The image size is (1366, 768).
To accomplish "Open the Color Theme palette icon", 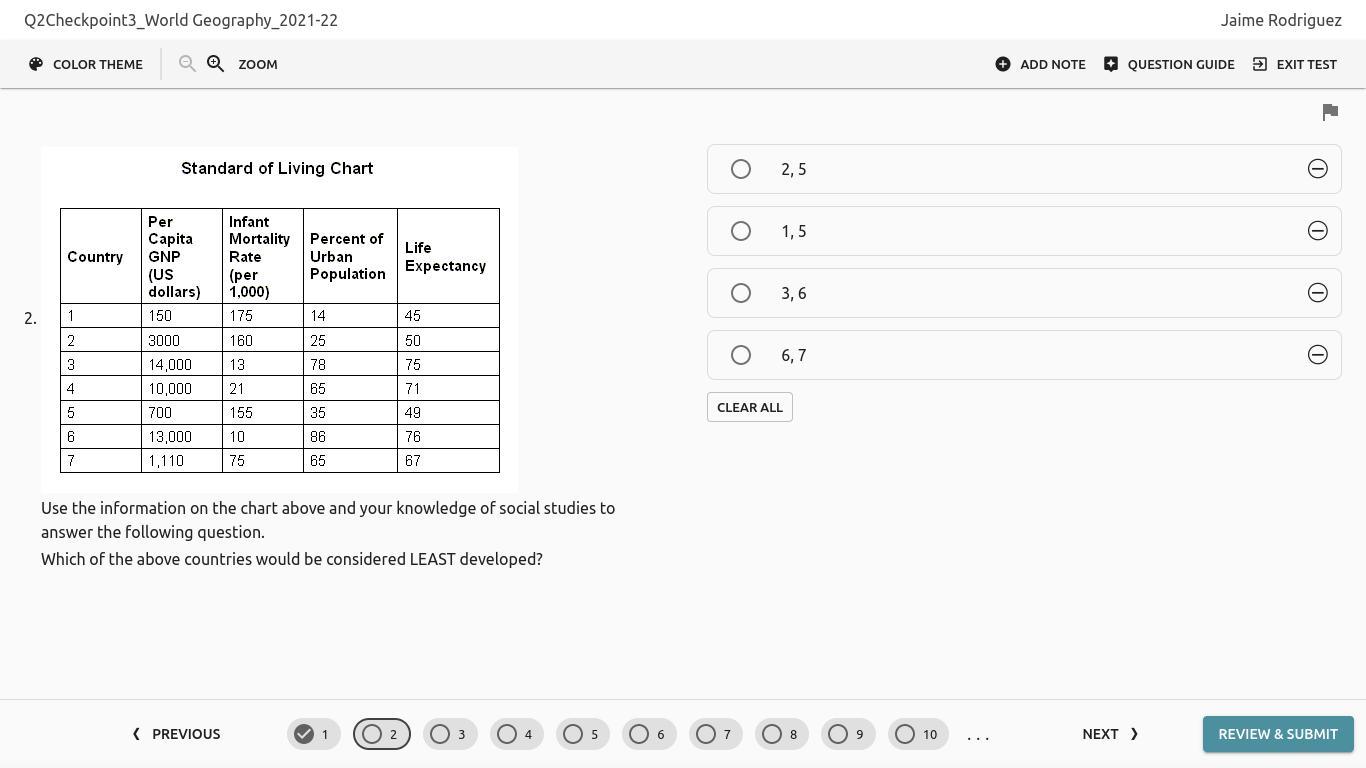I will pos(36,64).
